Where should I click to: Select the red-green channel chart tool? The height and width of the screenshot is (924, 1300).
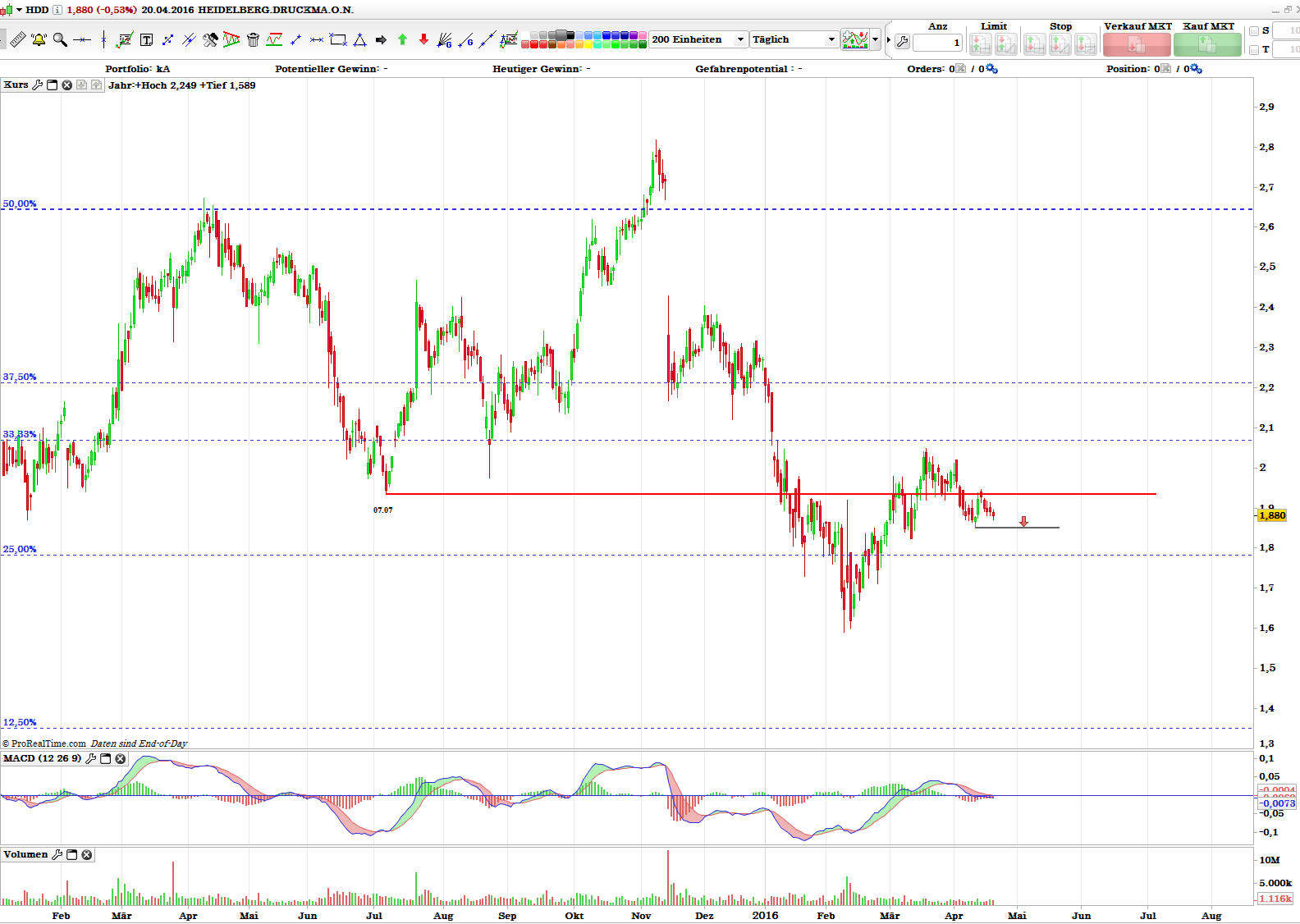(x=274, y=39)
